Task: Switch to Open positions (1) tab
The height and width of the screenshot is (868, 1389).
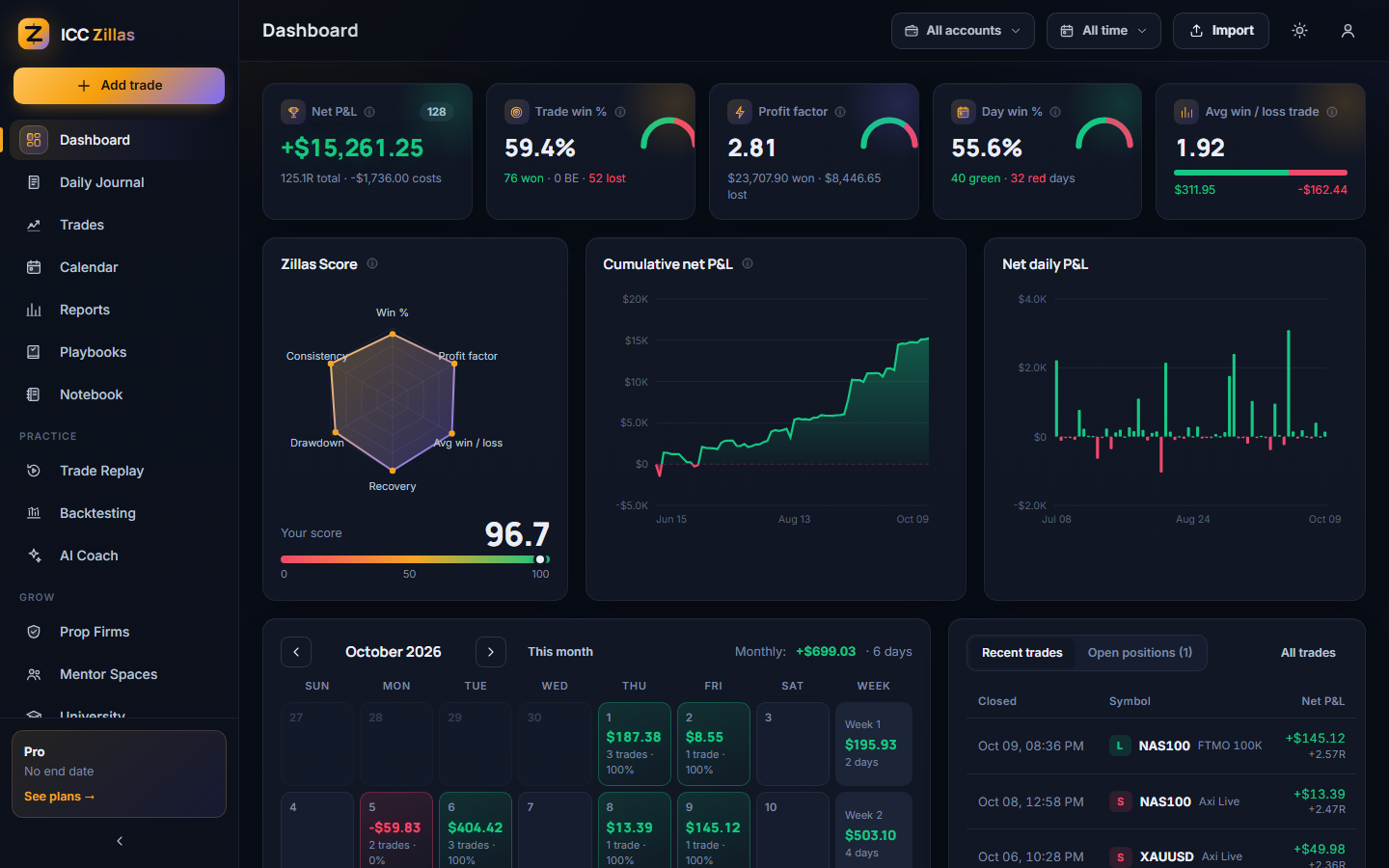Action: [1140, 653]
